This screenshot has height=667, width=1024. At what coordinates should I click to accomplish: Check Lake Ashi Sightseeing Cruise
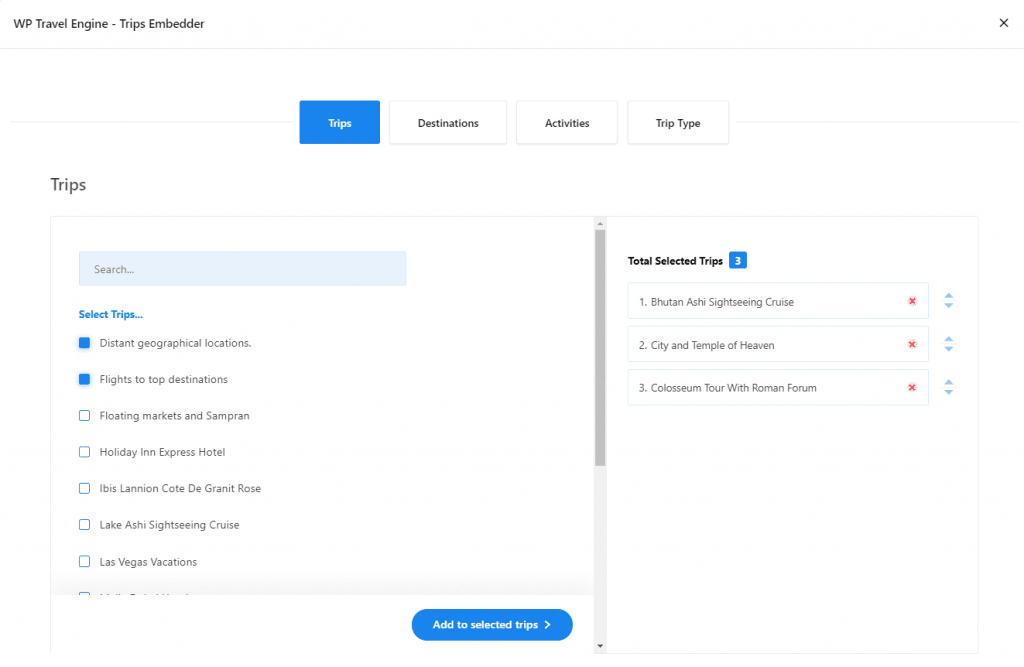(84, 525)
